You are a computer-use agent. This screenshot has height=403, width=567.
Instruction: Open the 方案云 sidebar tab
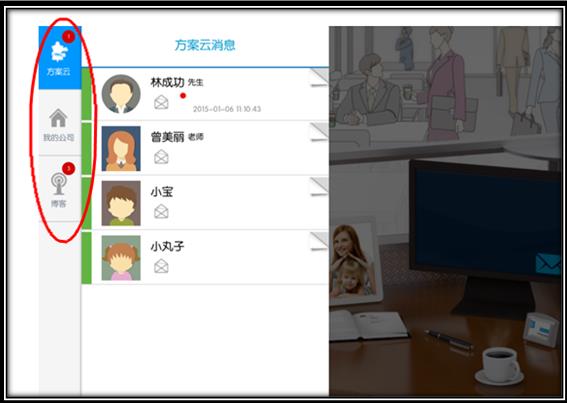(x=60, y=58)
